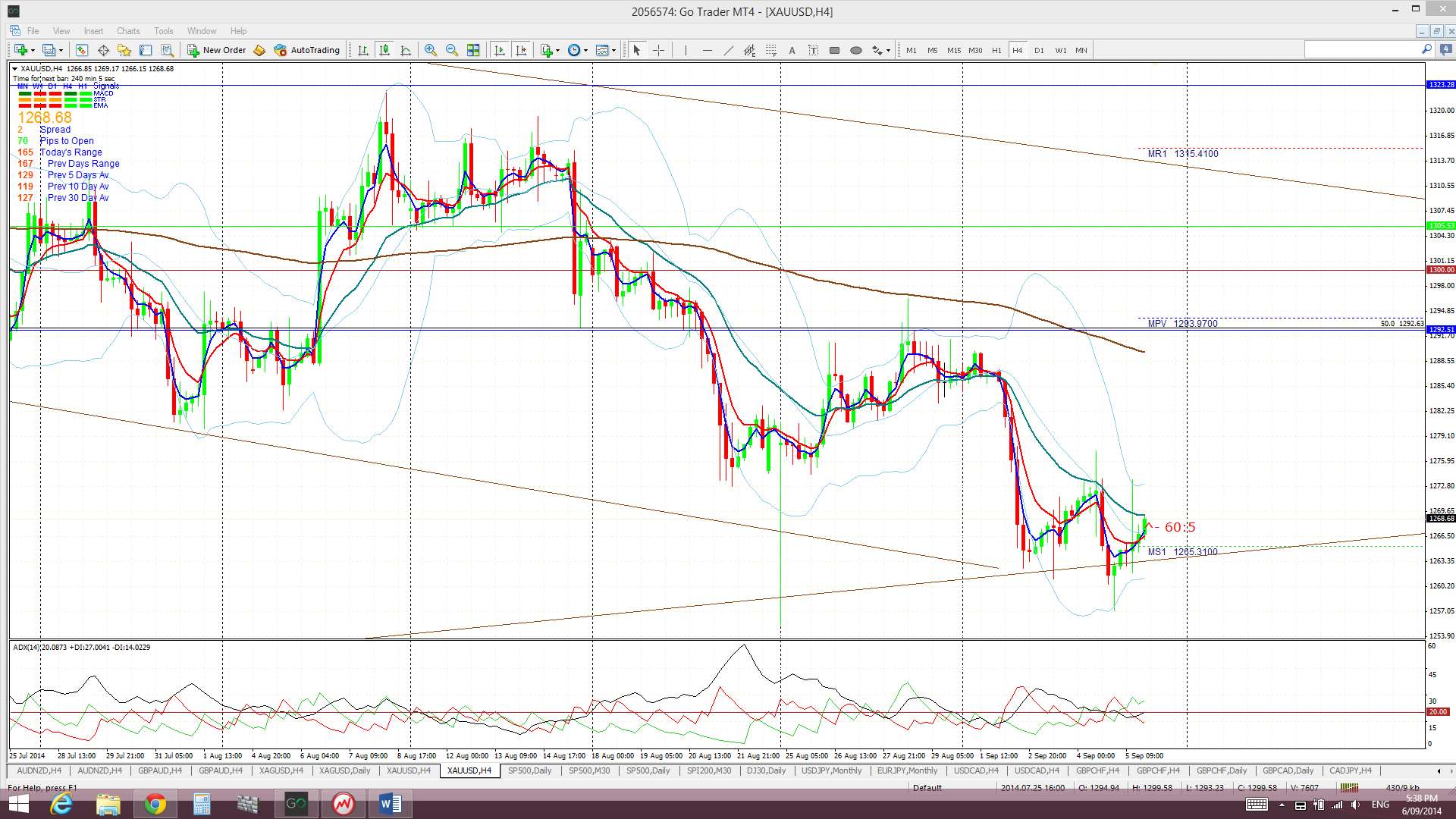1456x819 pixels.
Task: Toggle chart auto scroll icon
Action: point(499,50)
